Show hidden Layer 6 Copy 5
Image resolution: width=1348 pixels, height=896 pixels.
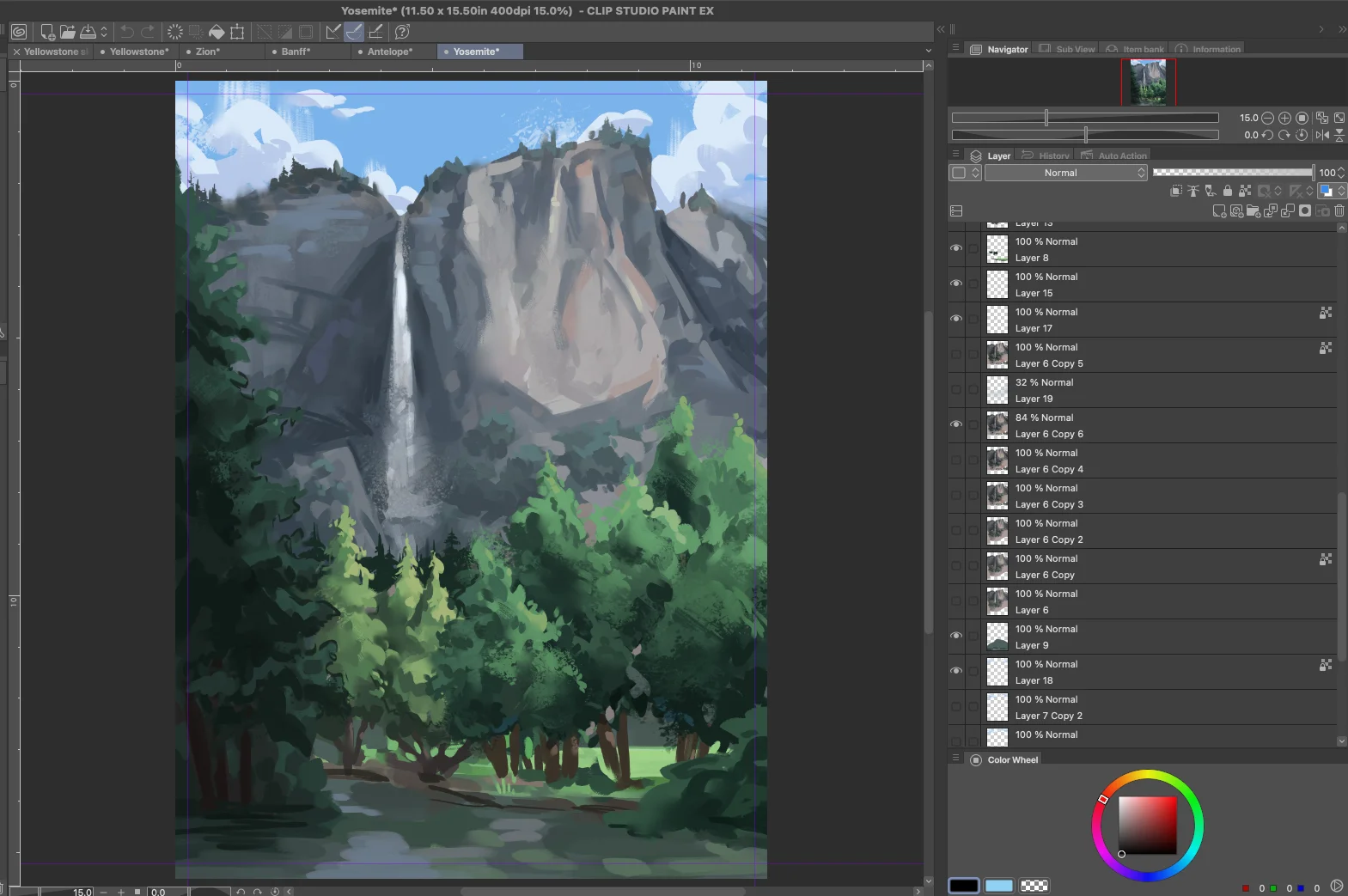pos(956,354)
